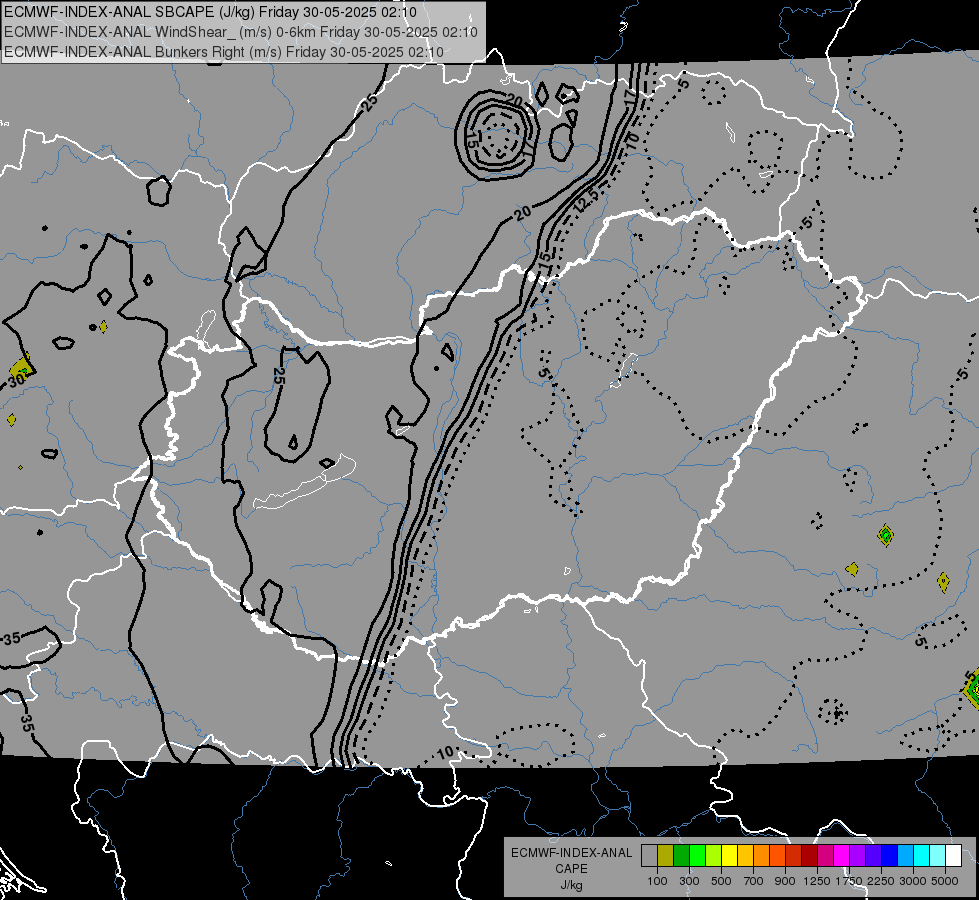Click the legend title ECMWF-INDEX-ANAL

[571, 853]
